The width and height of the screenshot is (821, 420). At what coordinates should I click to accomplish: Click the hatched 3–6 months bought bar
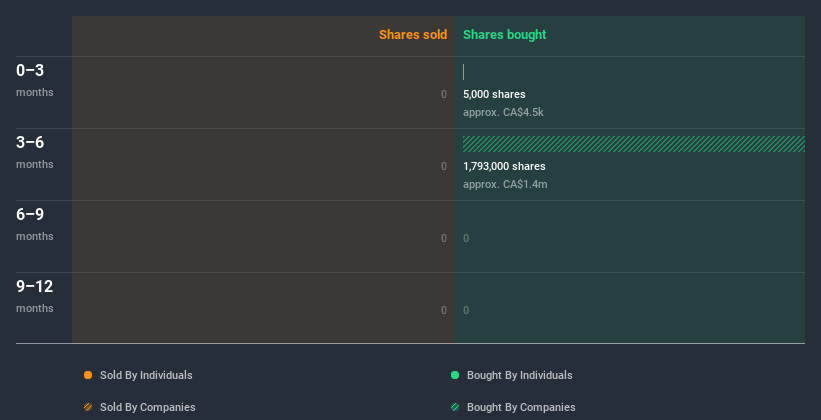[634, 144]
